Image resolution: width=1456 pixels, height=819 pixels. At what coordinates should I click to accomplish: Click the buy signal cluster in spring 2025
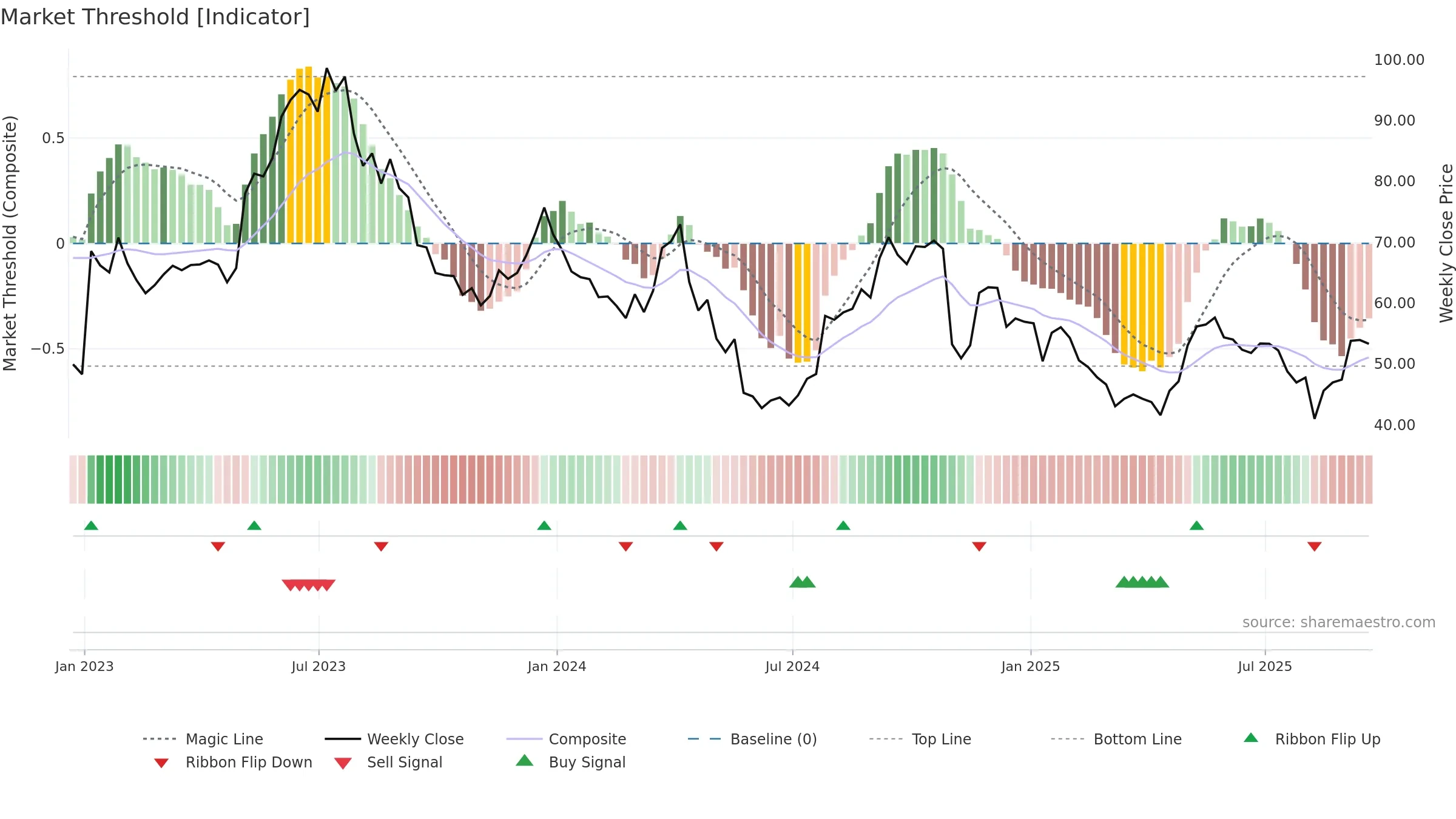(1142, 582)
